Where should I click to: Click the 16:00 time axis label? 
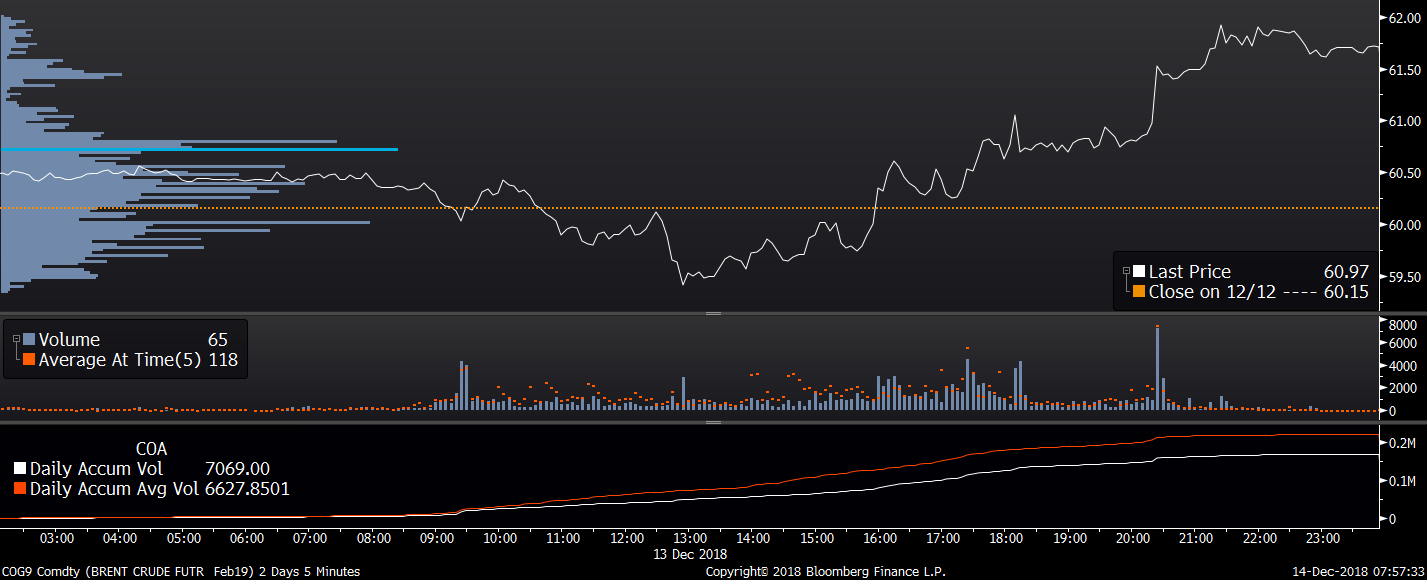tap(879, 538)
